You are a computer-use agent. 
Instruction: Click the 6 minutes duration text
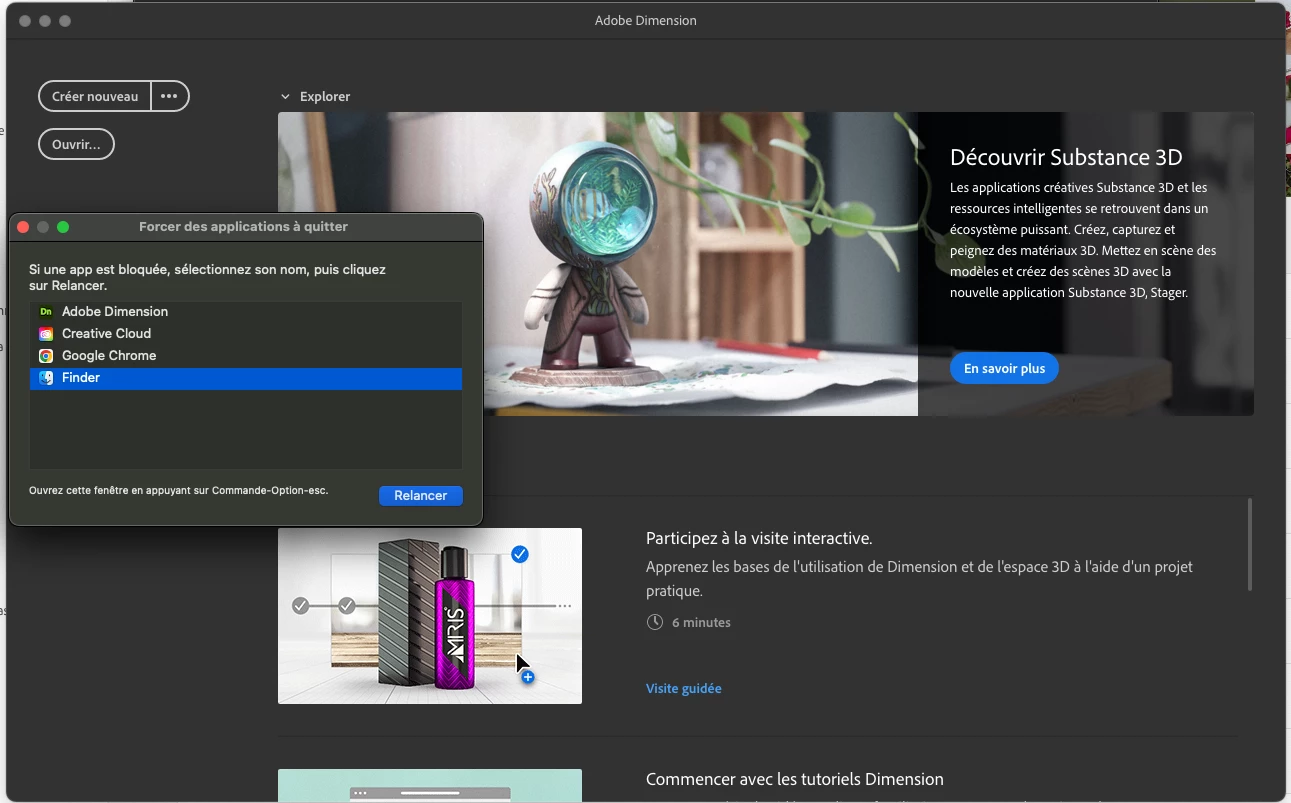pos(701,622)
